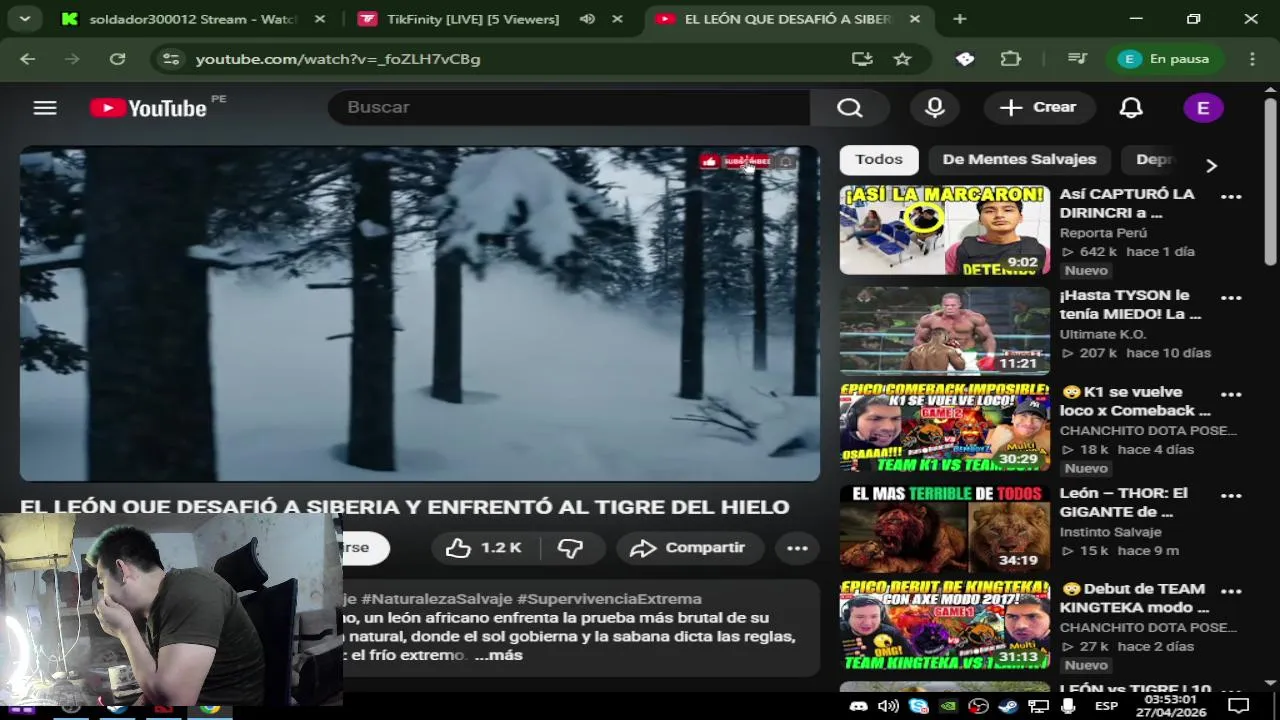The width and height of the screenshot is (1280, 720).
Task: Click the snowy forest video player
Action: [x=420, y=314]
